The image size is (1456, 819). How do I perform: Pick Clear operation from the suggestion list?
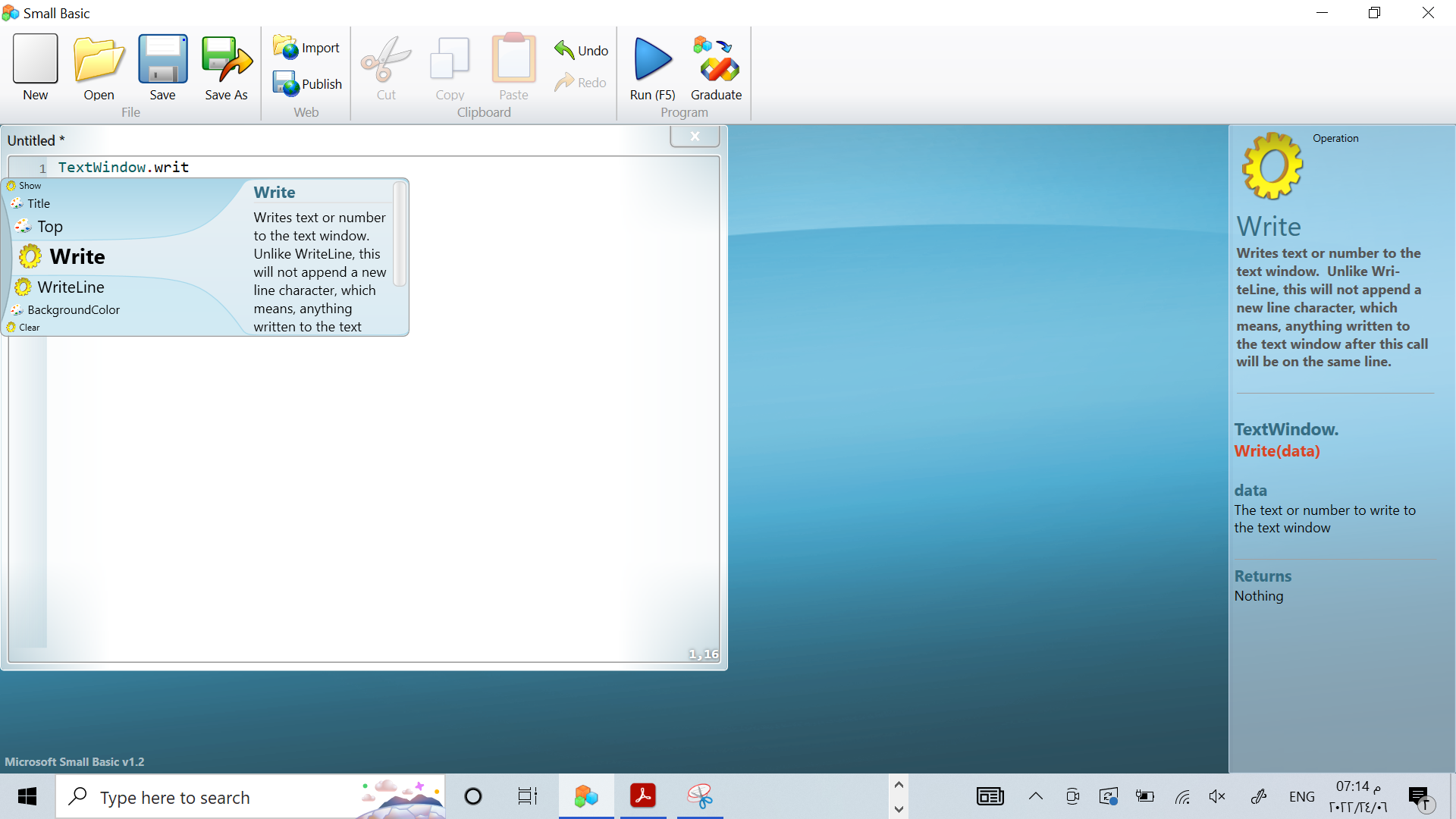coord(23,327)
